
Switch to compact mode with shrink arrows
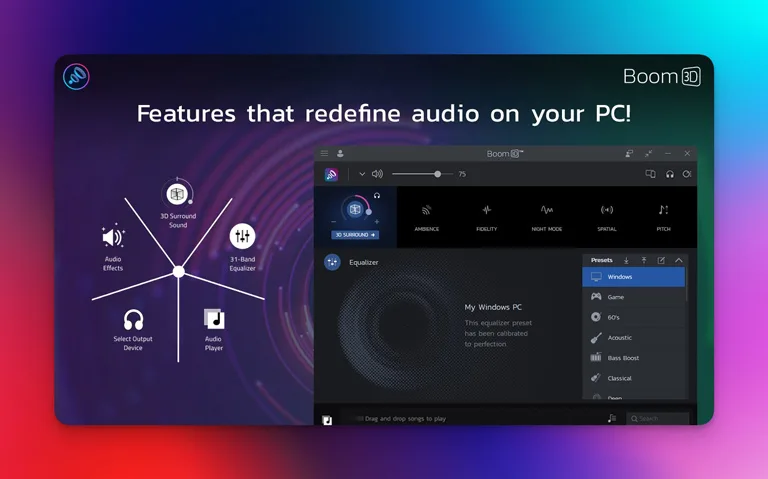coord(648,153)
